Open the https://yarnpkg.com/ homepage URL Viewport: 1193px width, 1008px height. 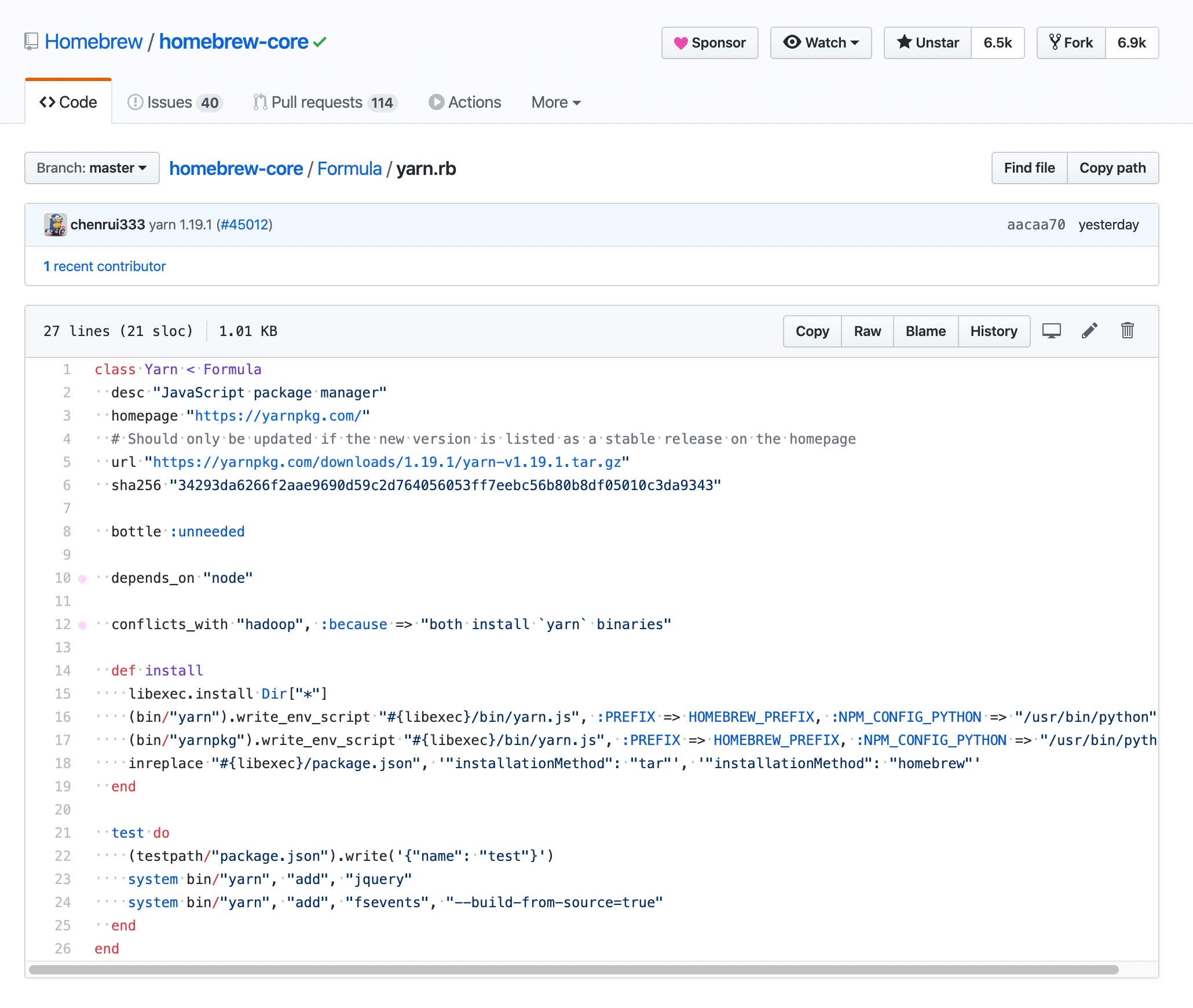278,416
